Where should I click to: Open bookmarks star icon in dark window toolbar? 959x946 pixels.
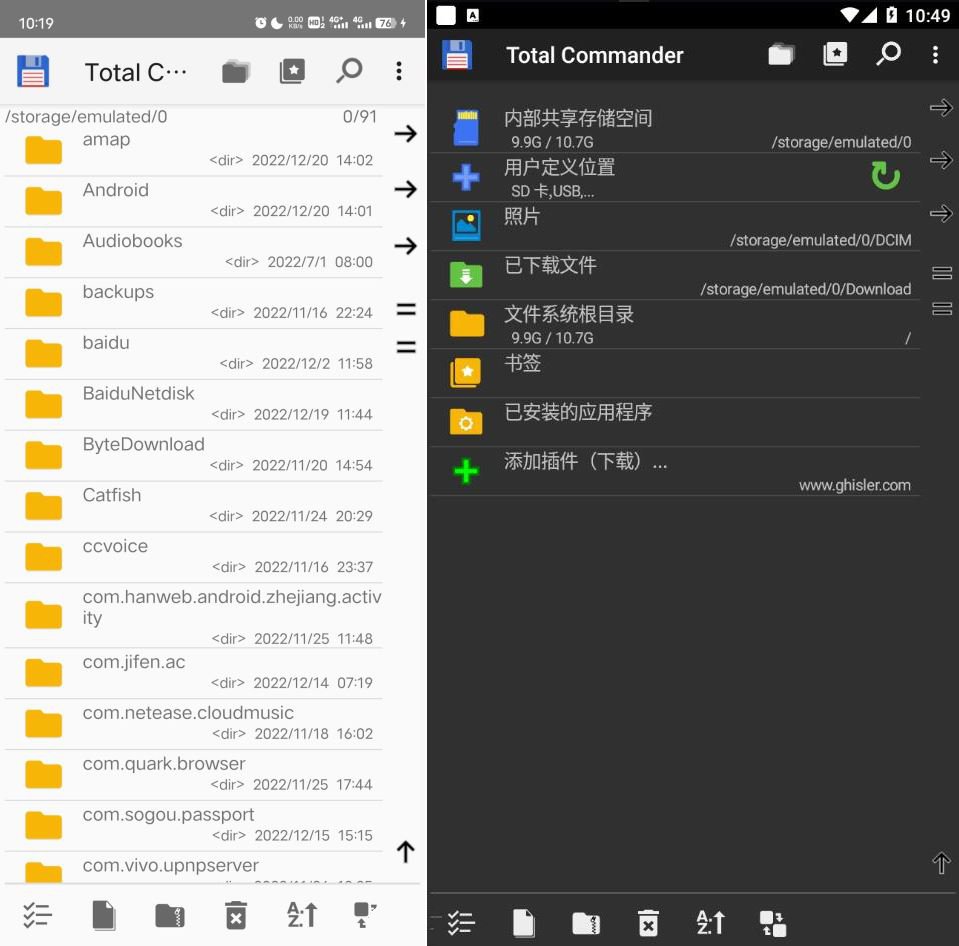835,54
